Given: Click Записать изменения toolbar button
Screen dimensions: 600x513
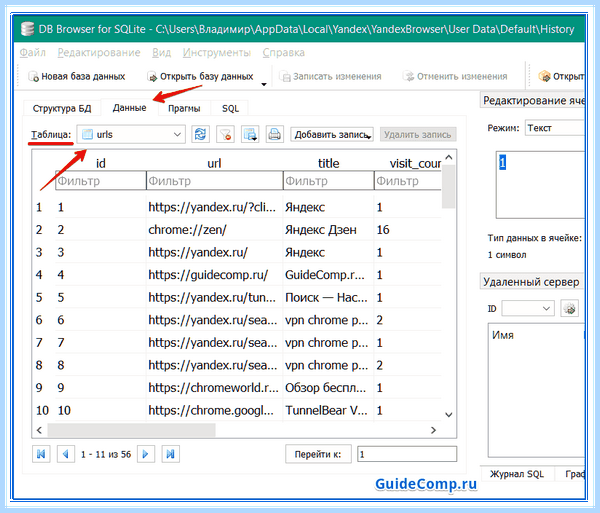Looking at the screenshot, I should point(331,77).
